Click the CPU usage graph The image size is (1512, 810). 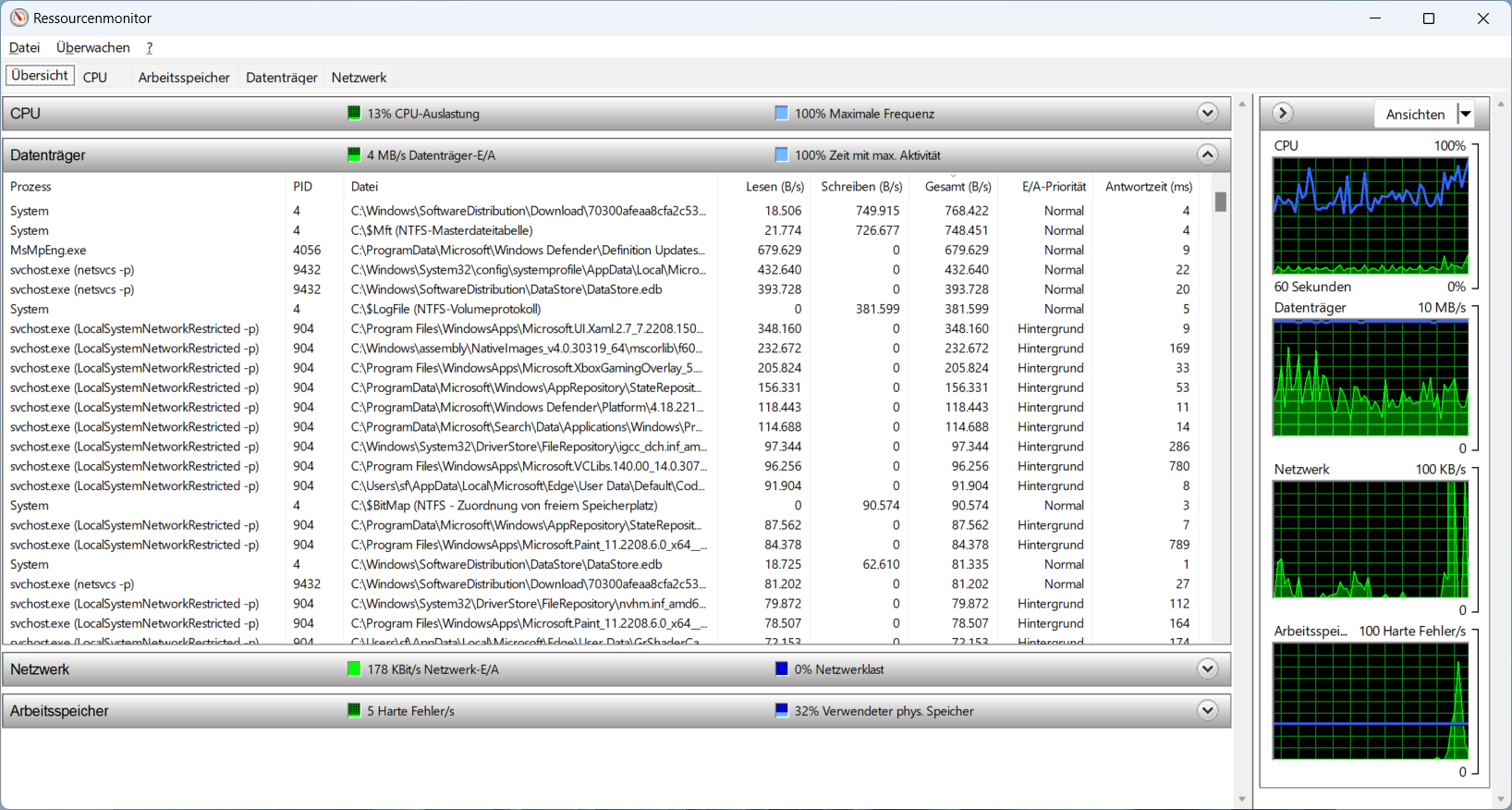[x=1371, y=215]
